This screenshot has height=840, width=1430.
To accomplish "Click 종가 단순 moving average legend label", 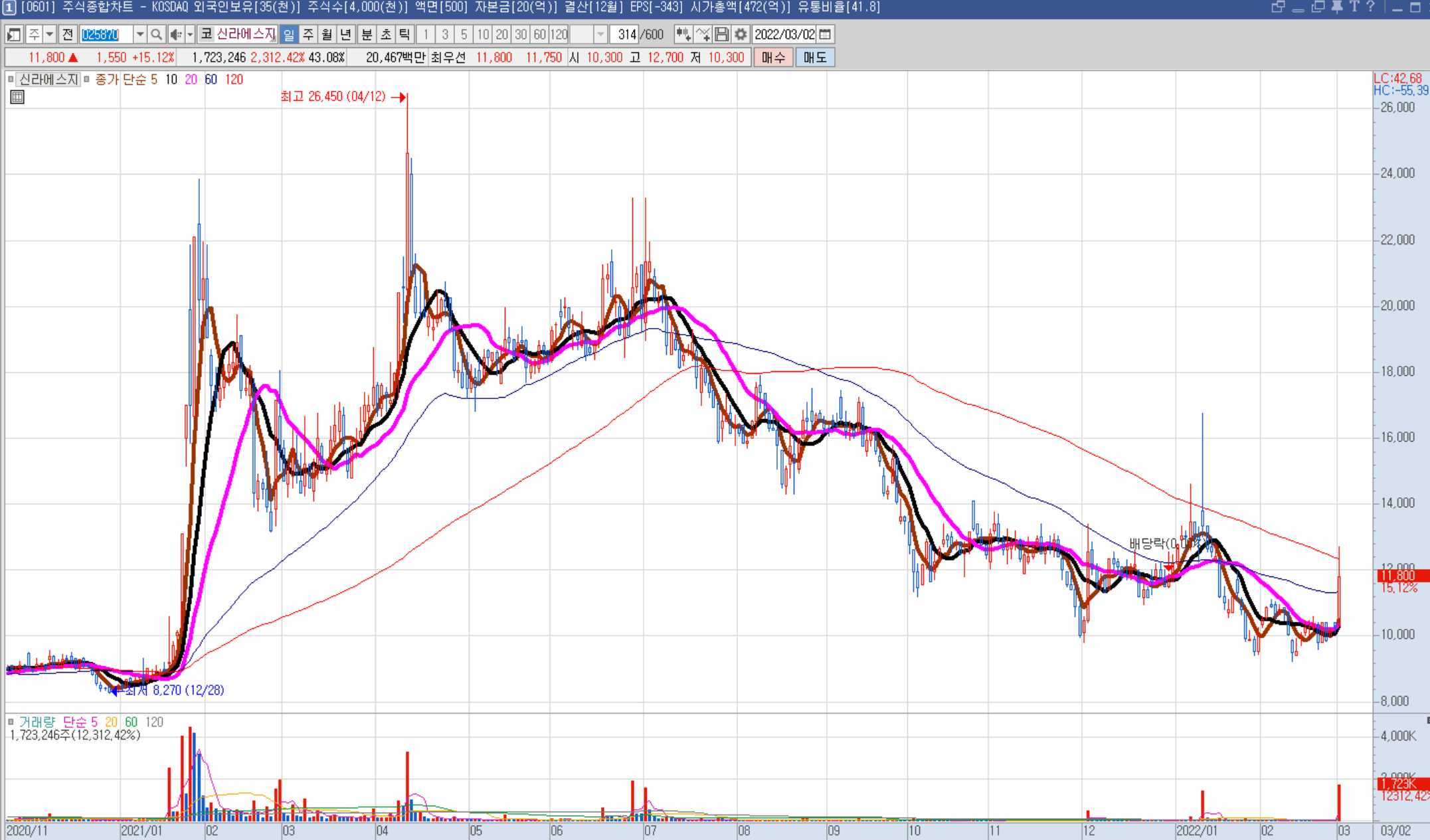I will (x=120, y=80).
